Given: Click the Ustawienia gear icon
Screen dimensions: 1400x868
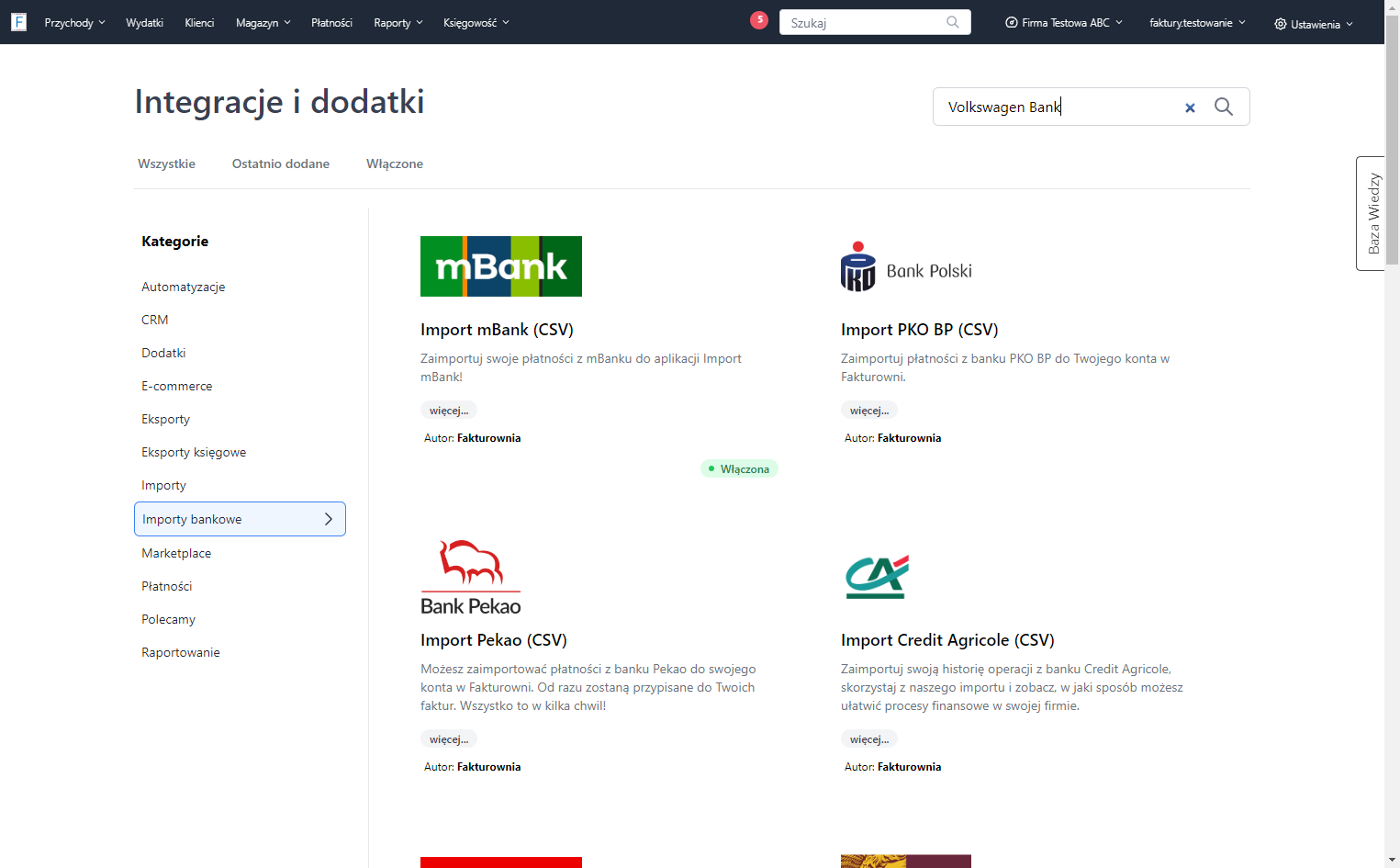Looking at the screenshot, I should click(x=1280, y=24).
